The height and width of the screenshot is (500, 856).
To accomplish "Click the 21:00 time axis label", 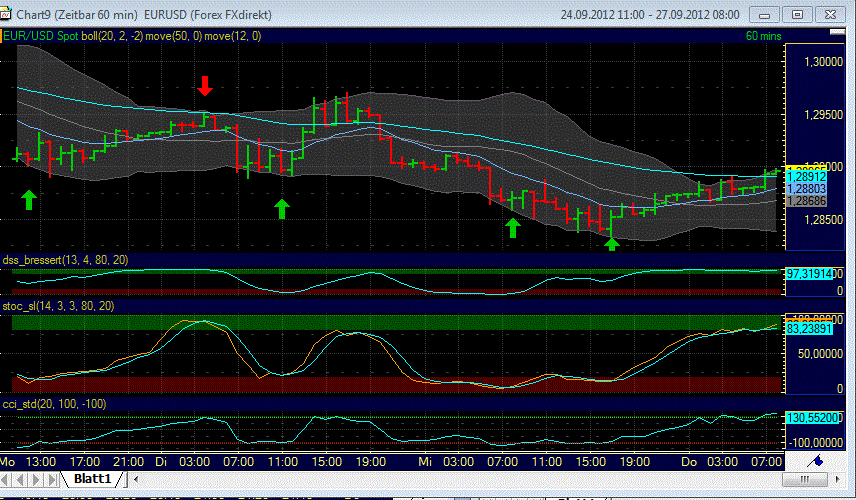I will pyautogui.click(x=129, y=462).
